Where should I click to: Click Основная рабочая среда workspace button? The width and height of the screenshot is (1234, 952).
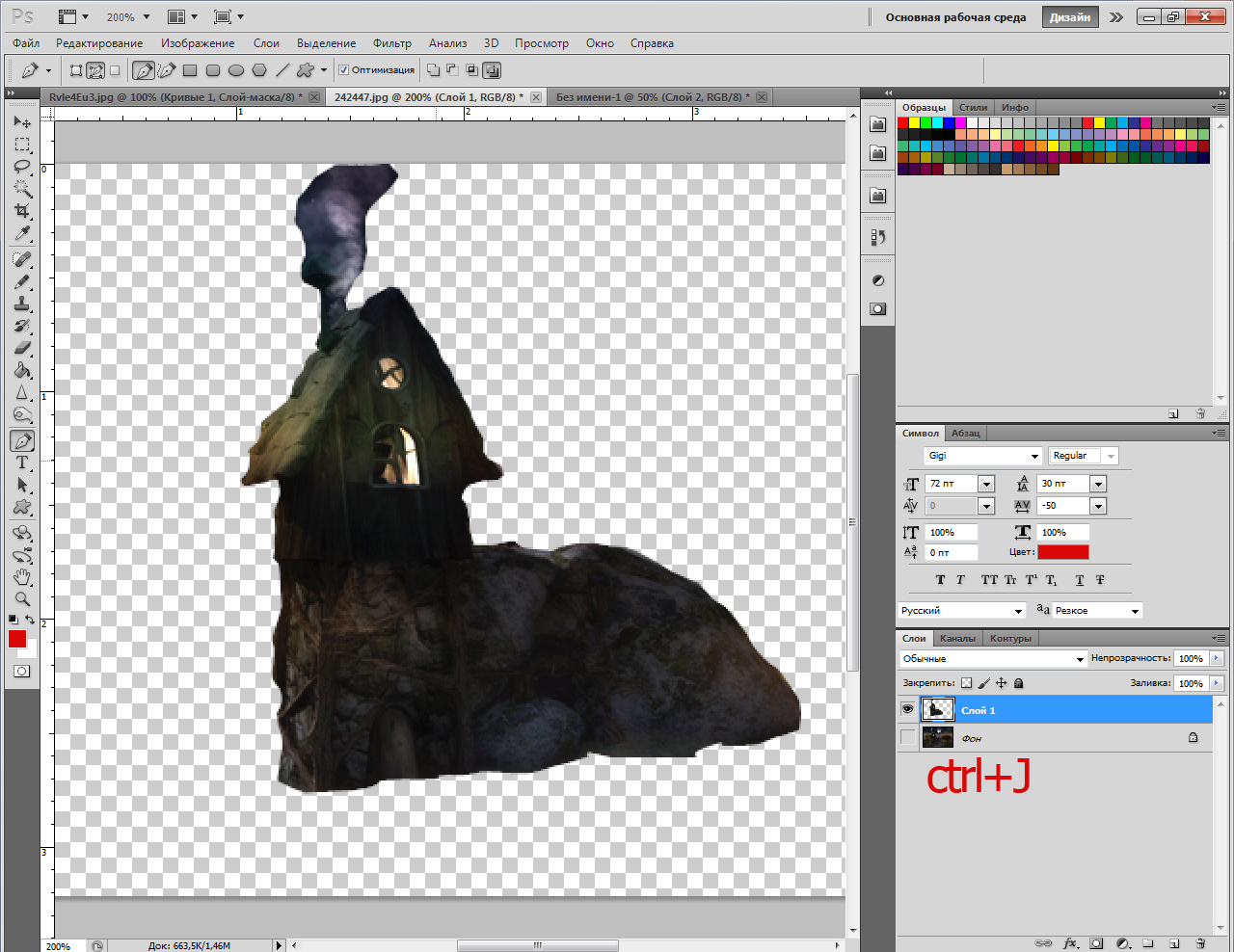tap(955, 17)
